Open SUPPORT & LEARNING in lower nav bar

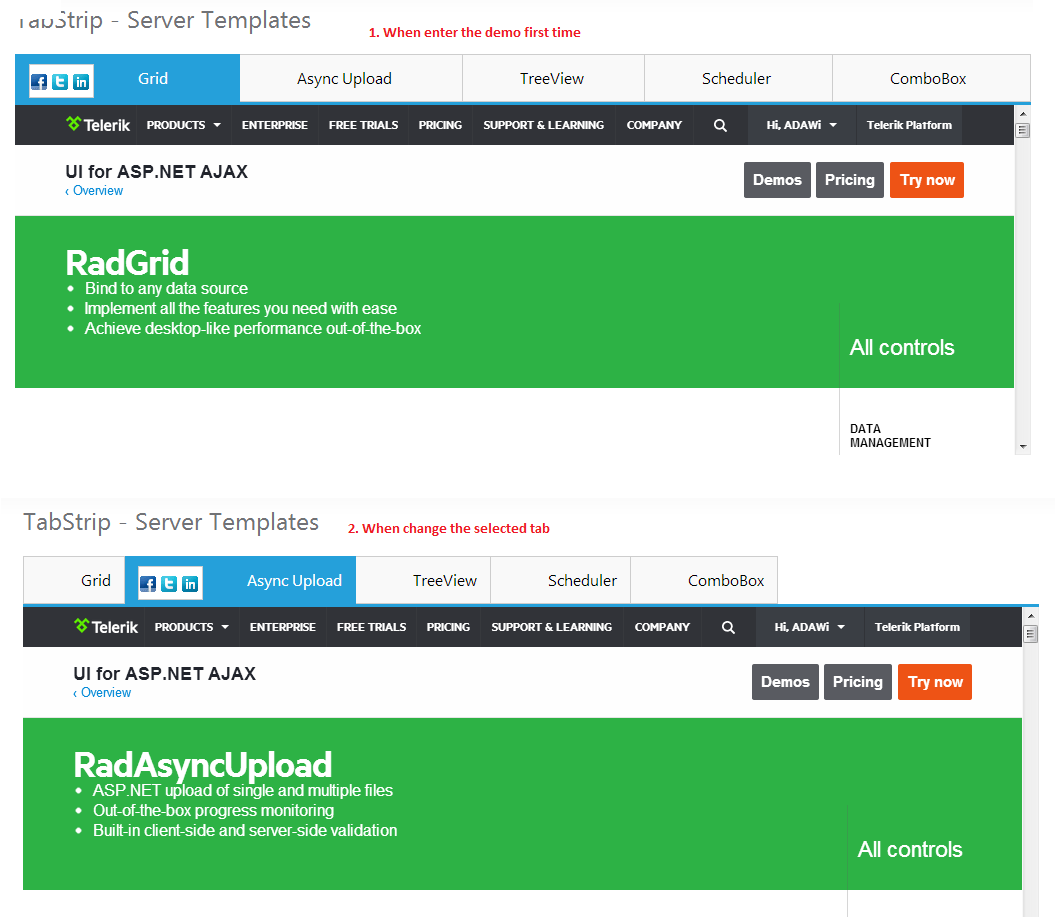pyautogui.click(x=552, y=627)
